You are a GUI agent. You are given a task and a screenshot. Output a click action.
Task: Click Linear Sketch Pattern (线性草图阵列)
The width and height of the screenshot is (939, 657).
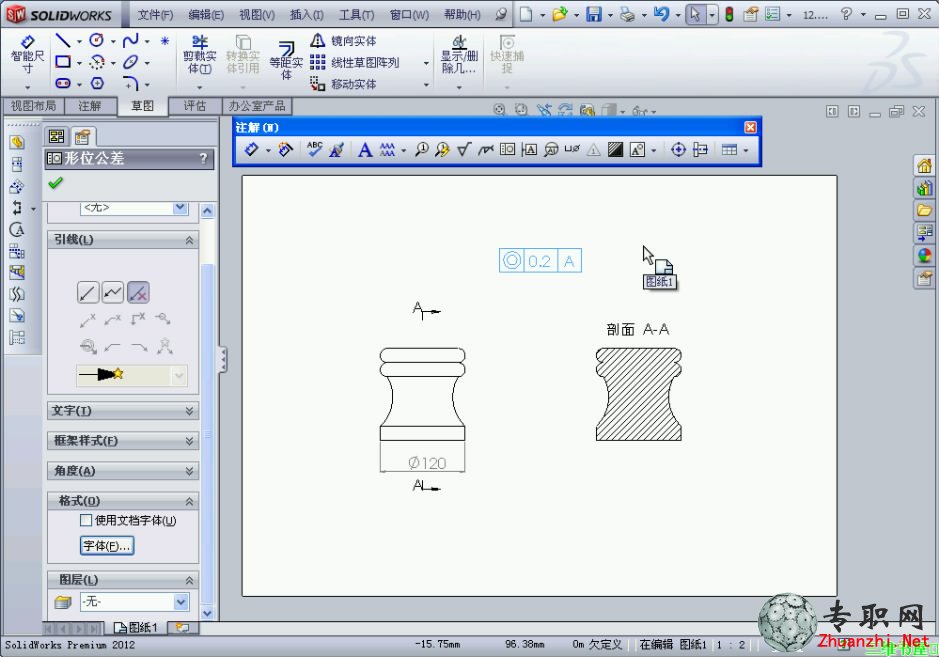coord(355,62)
